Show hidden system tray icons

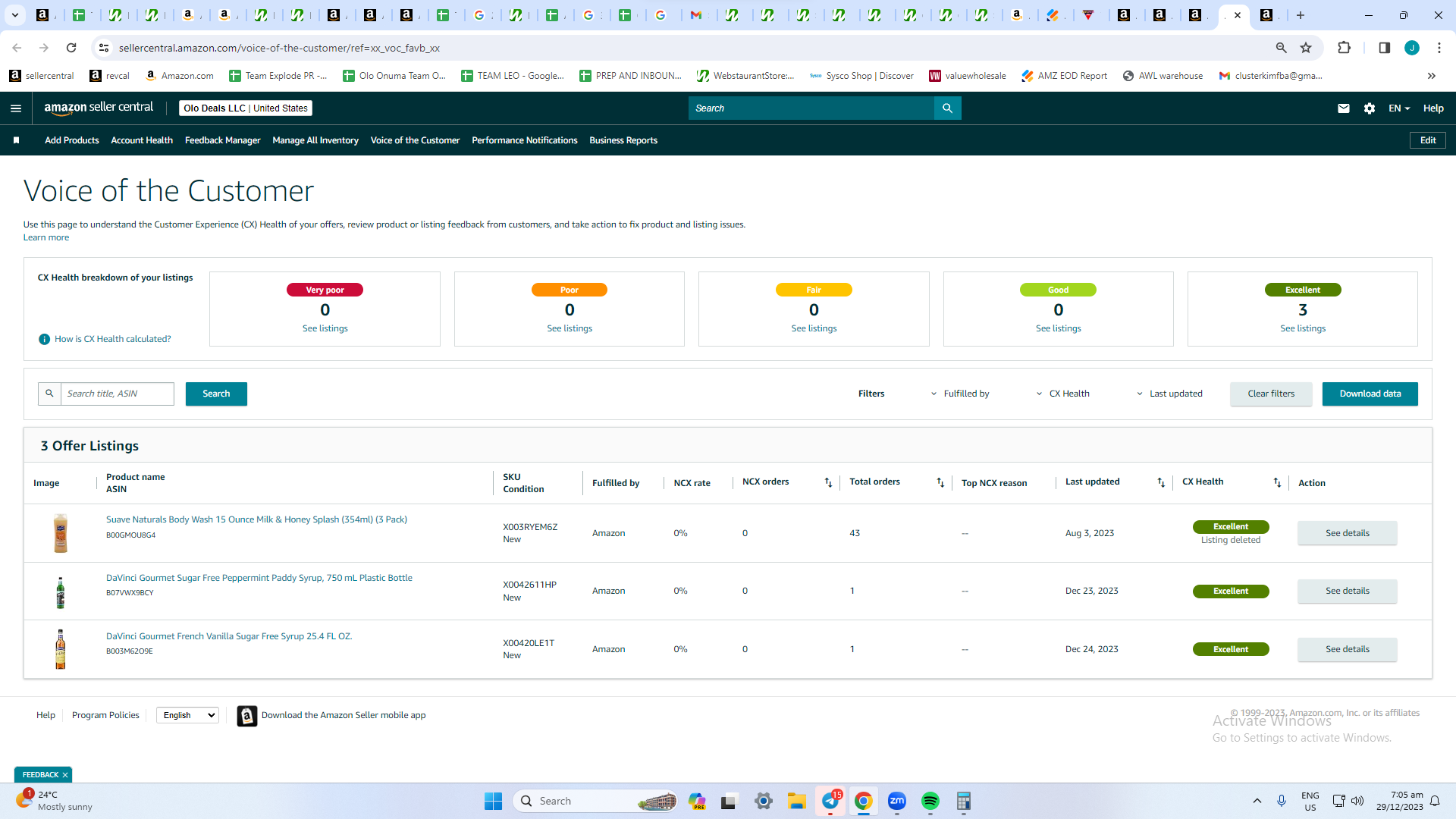tap(1257, 801)
